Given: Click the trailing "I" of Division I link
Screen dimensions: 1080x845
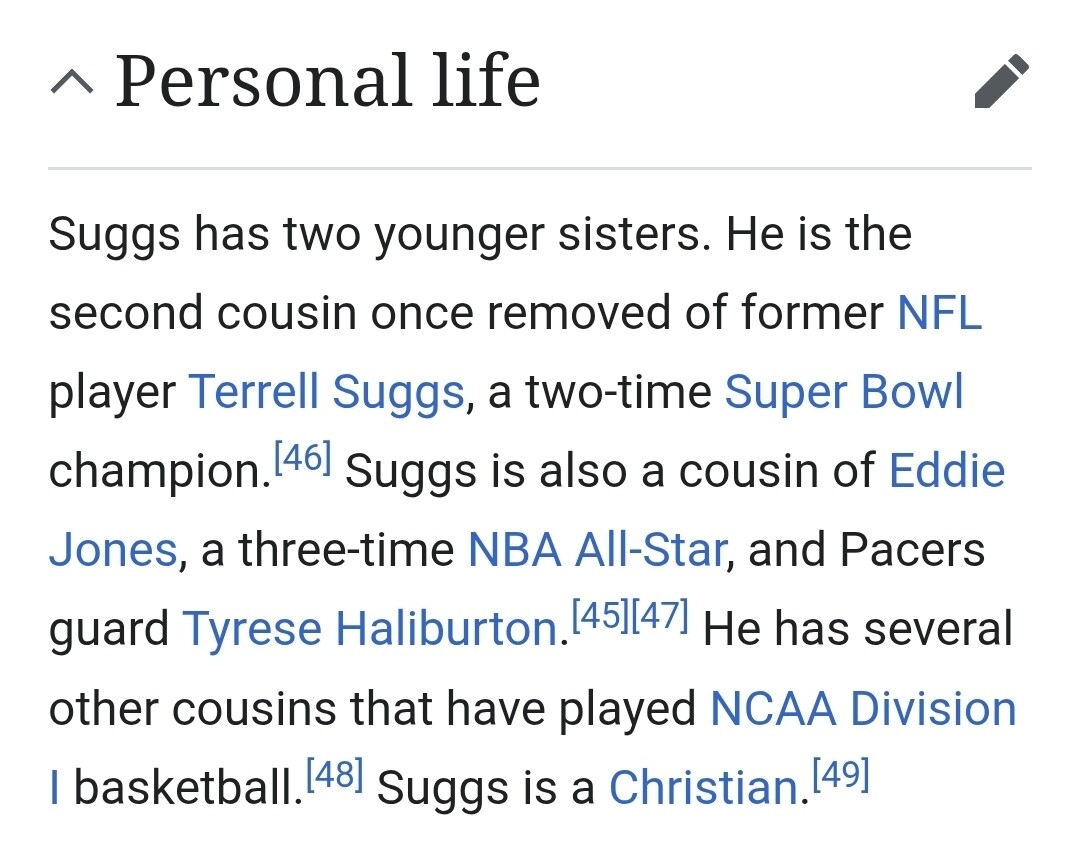Looking at the screenshot, I should pyautogui.click(x=54, y=788).
